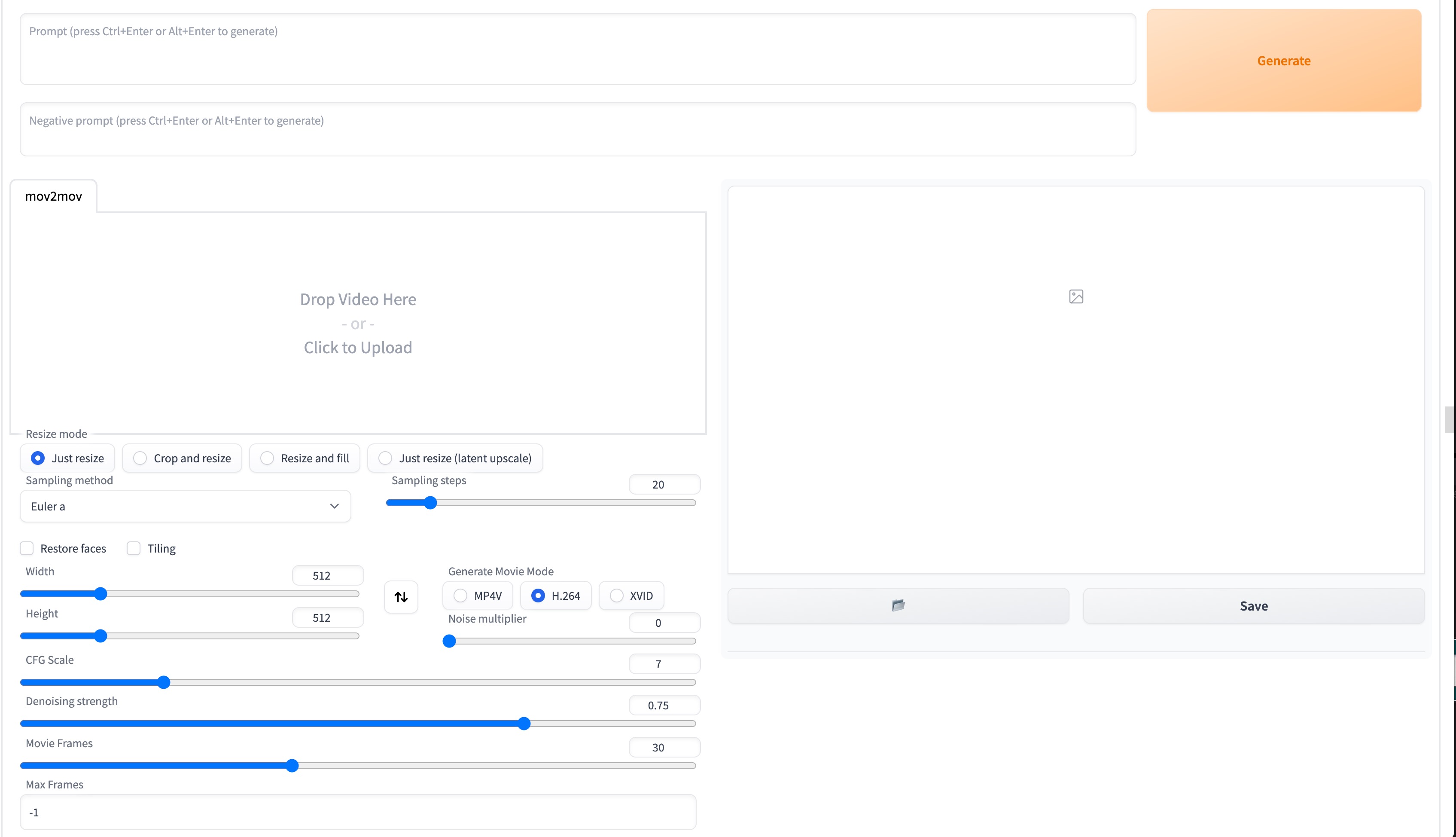Click the Denoising strength slider handle
This screenshot has width=1456, height=837.
pyautogui.click(x=524, y=723)
